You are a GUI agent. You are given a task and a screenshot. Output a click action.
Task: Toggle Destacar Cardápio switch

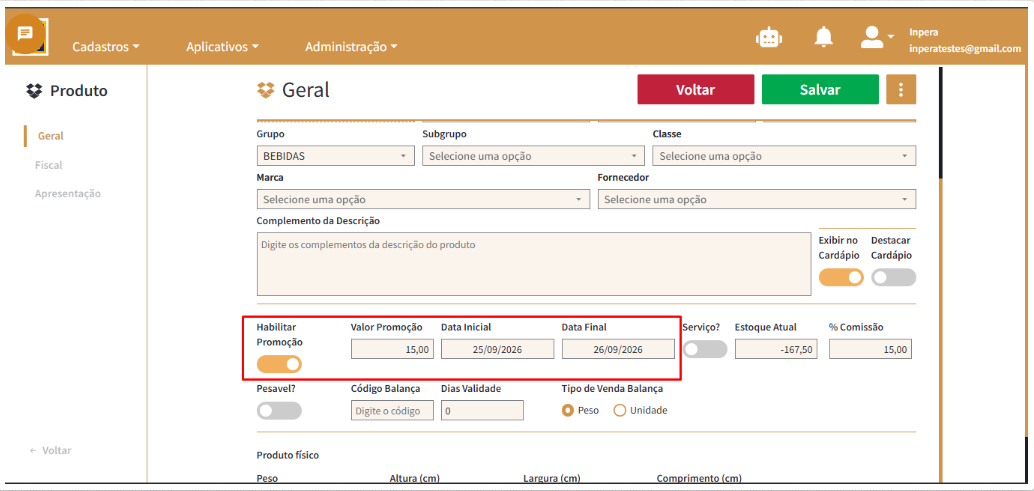tap(894, 277)
